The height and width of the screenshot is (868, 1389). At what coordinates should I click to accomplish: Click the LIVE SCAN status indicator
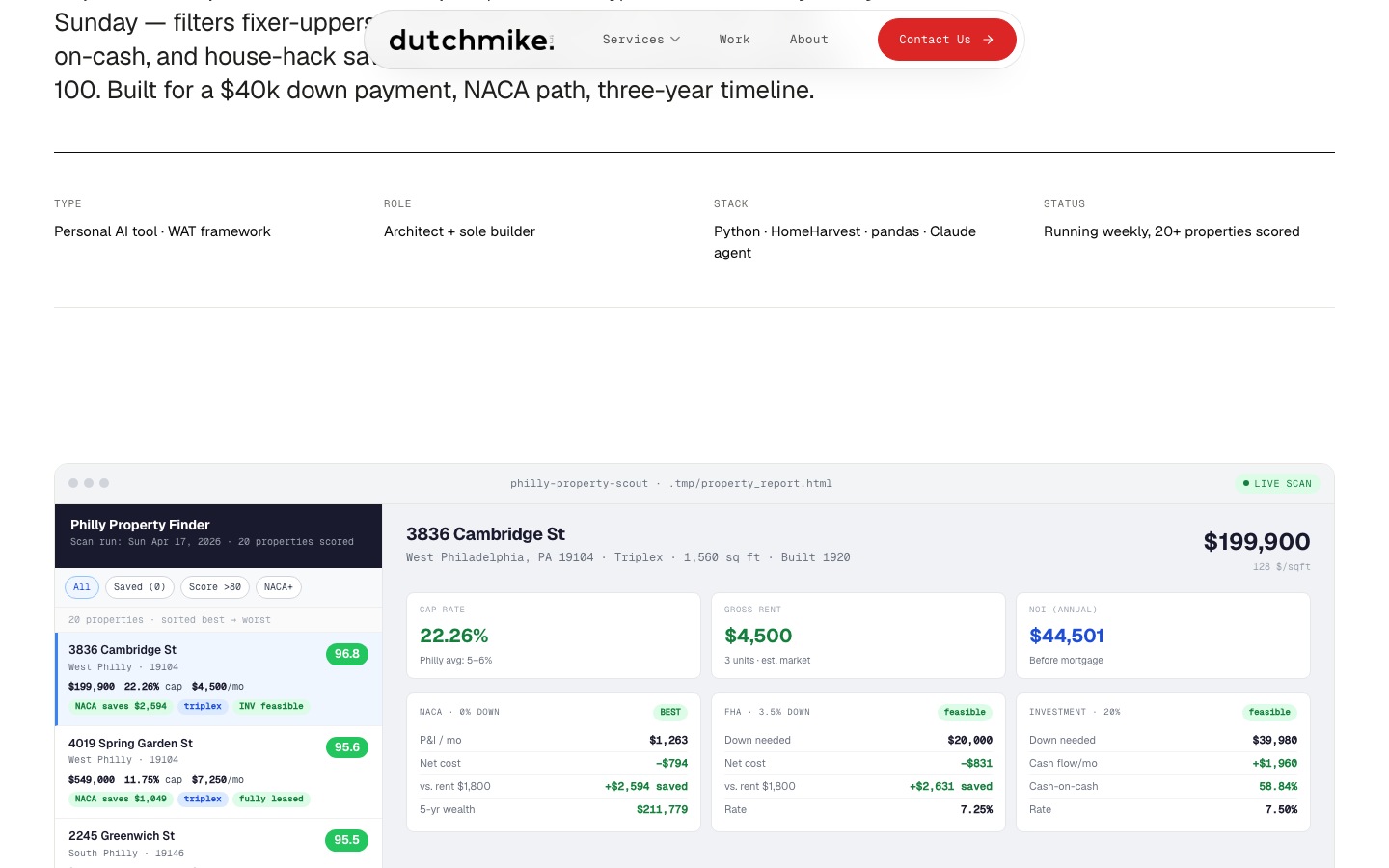[1277, 484]
